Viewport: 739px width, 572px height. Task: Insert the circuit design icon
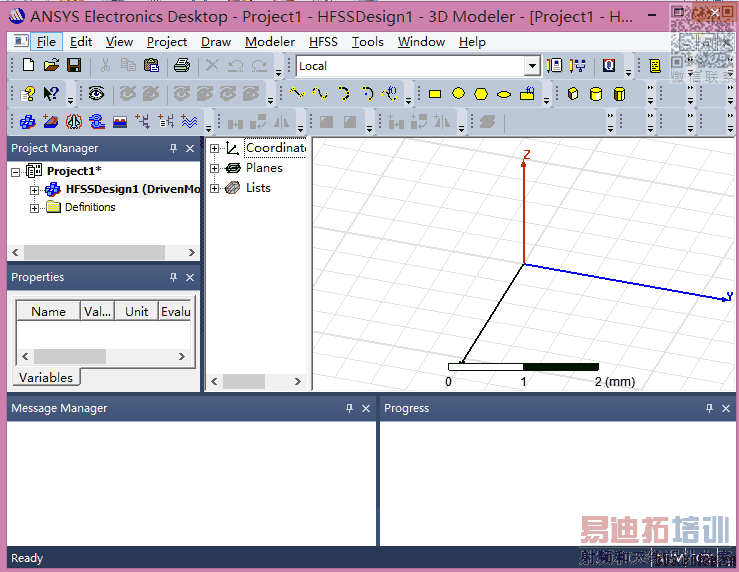click(143, 122)
